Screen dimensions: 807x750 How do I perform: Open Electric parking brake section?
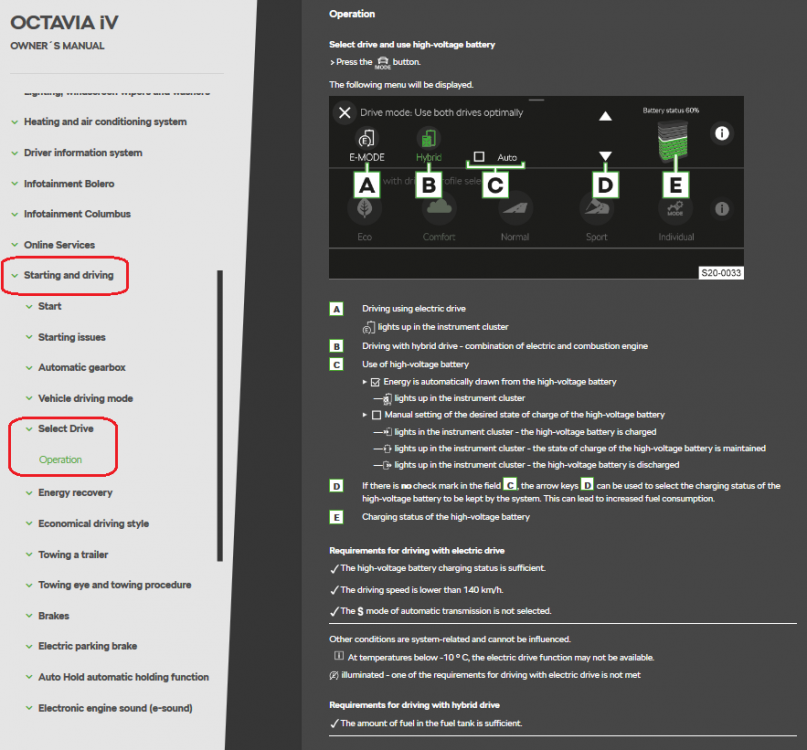[87, 646]
